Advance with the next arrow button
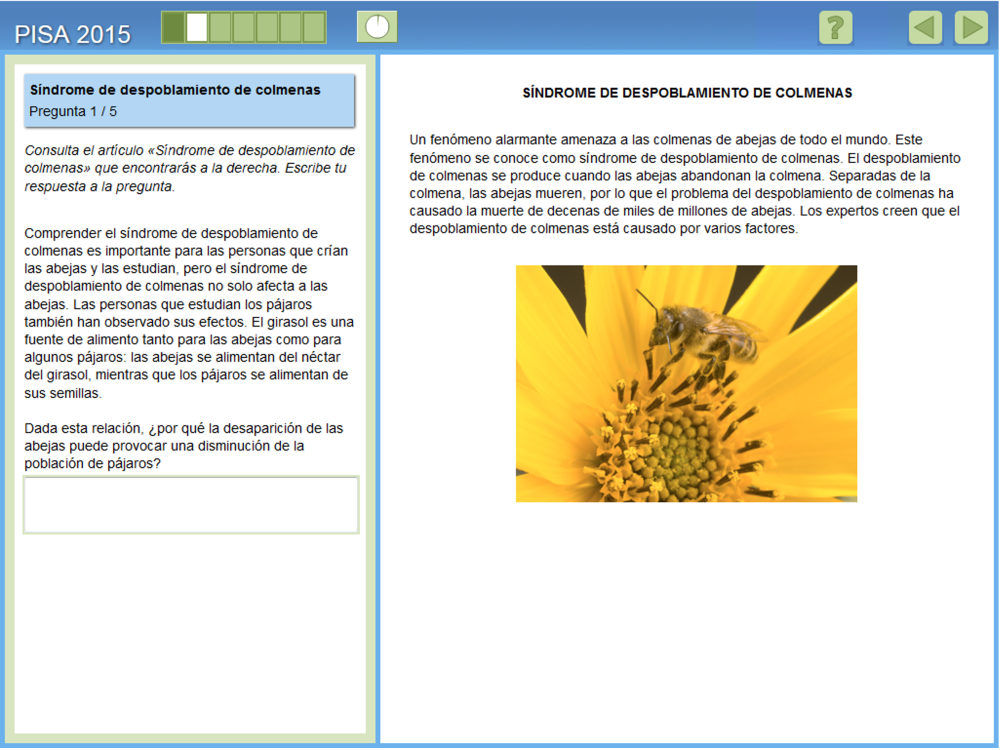The image size is (1000, 750). coord(970,27)
